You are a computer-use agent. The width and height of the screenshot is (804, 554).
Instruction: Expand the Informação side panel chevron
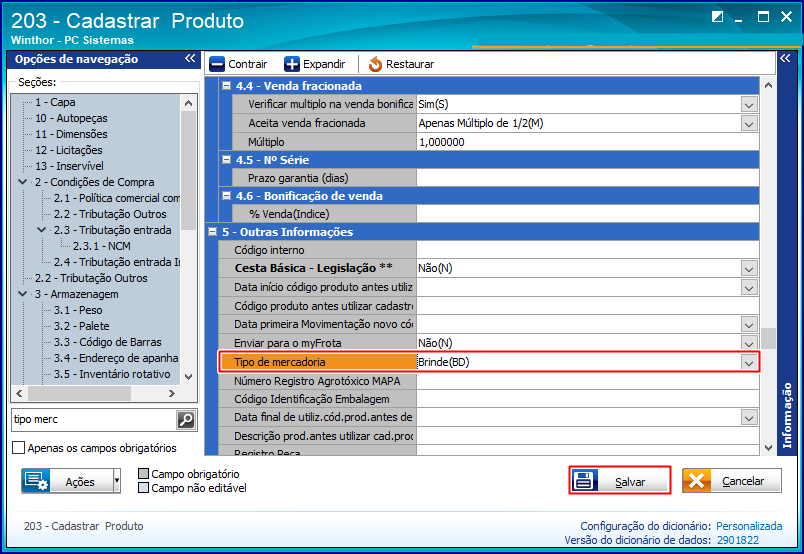(x=785, y=58)
